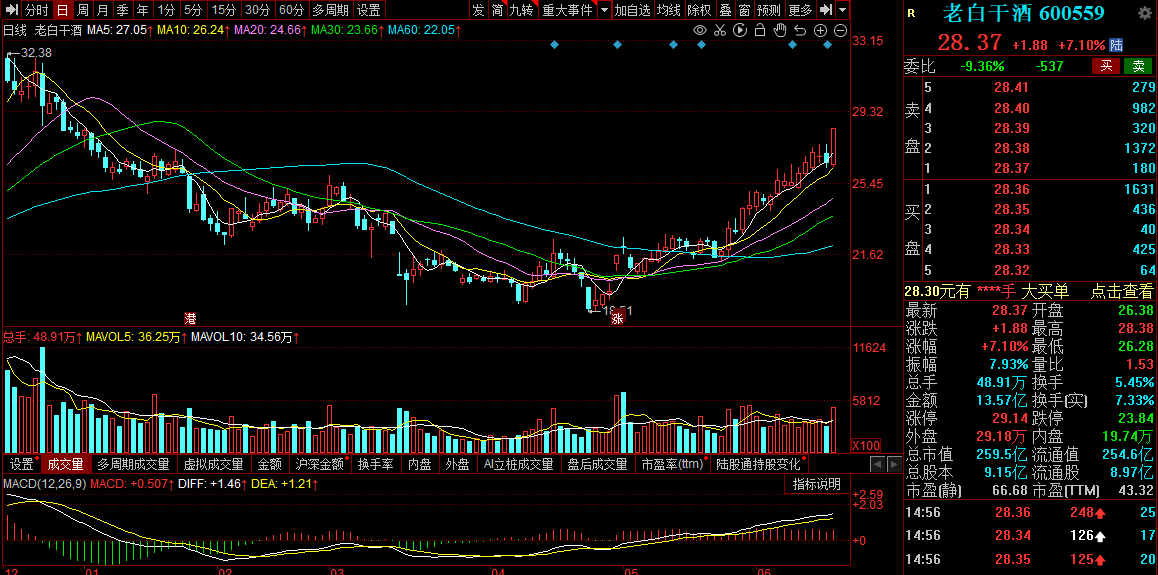1158x575 pixels.
Task: Open the dropdown arrow next to 重大事件
Action: (x=604, y=10)
